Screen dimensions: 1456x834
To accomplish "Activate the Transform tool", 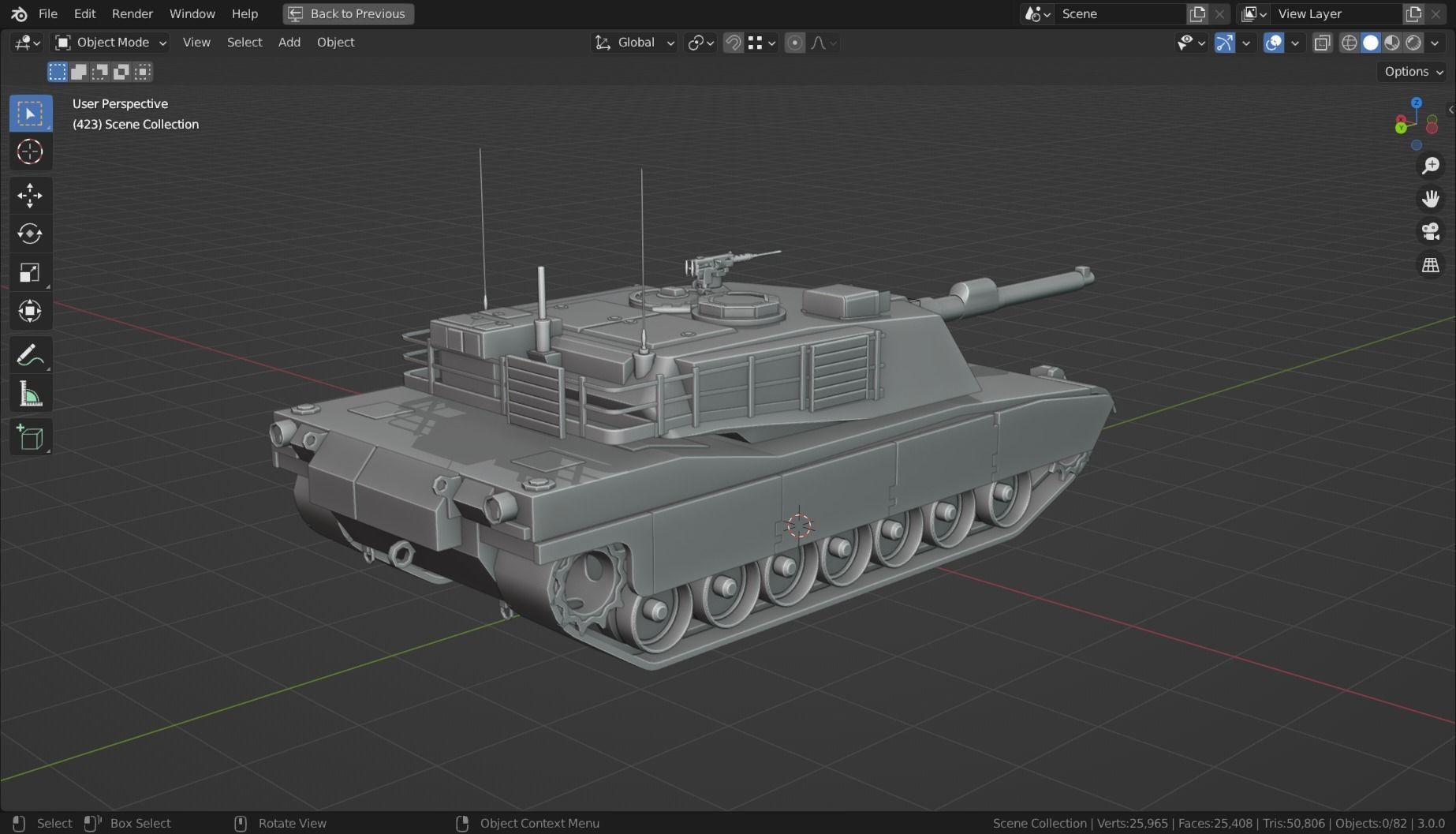I will point(31,311).
